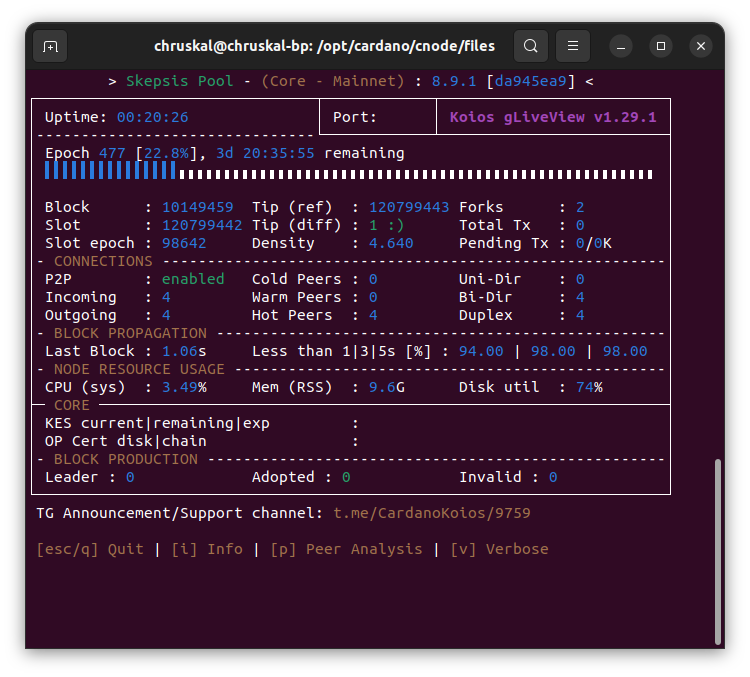Click the epoch progress bar
Viewport: 750px width, 677px height.
point(349,171)
